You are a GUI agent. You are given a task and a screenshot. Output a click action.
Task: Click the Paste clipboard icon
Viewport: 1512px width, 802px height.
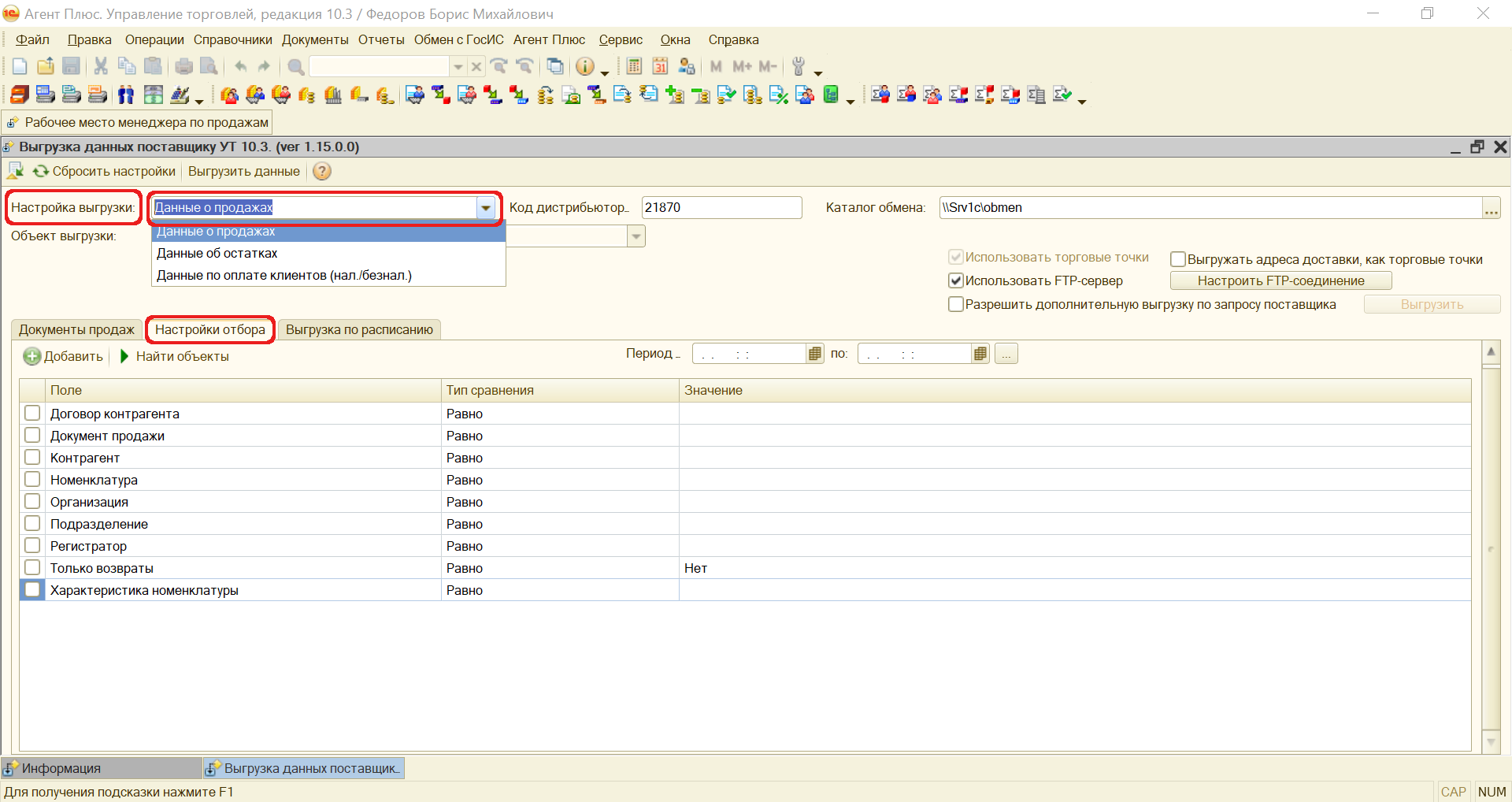pyautogui.click(x=153, y=67)
